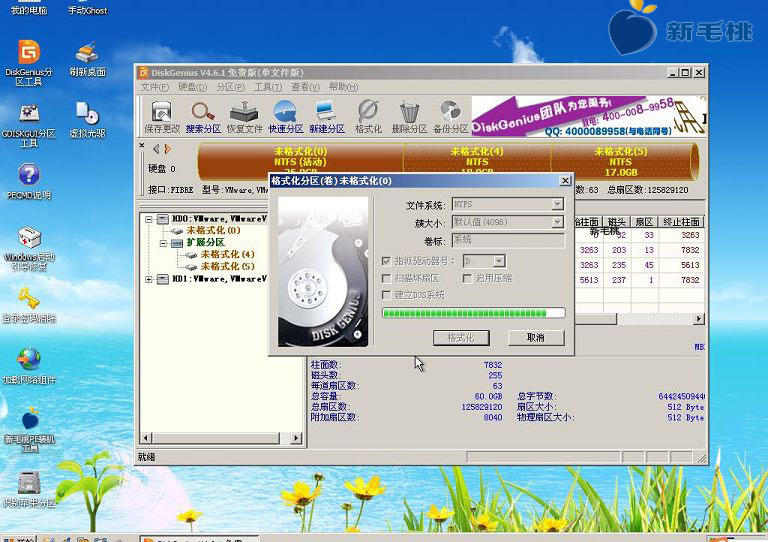Click the tree panel horizontal scrollbar
The image size is (768, 542).
coord(219,438)
